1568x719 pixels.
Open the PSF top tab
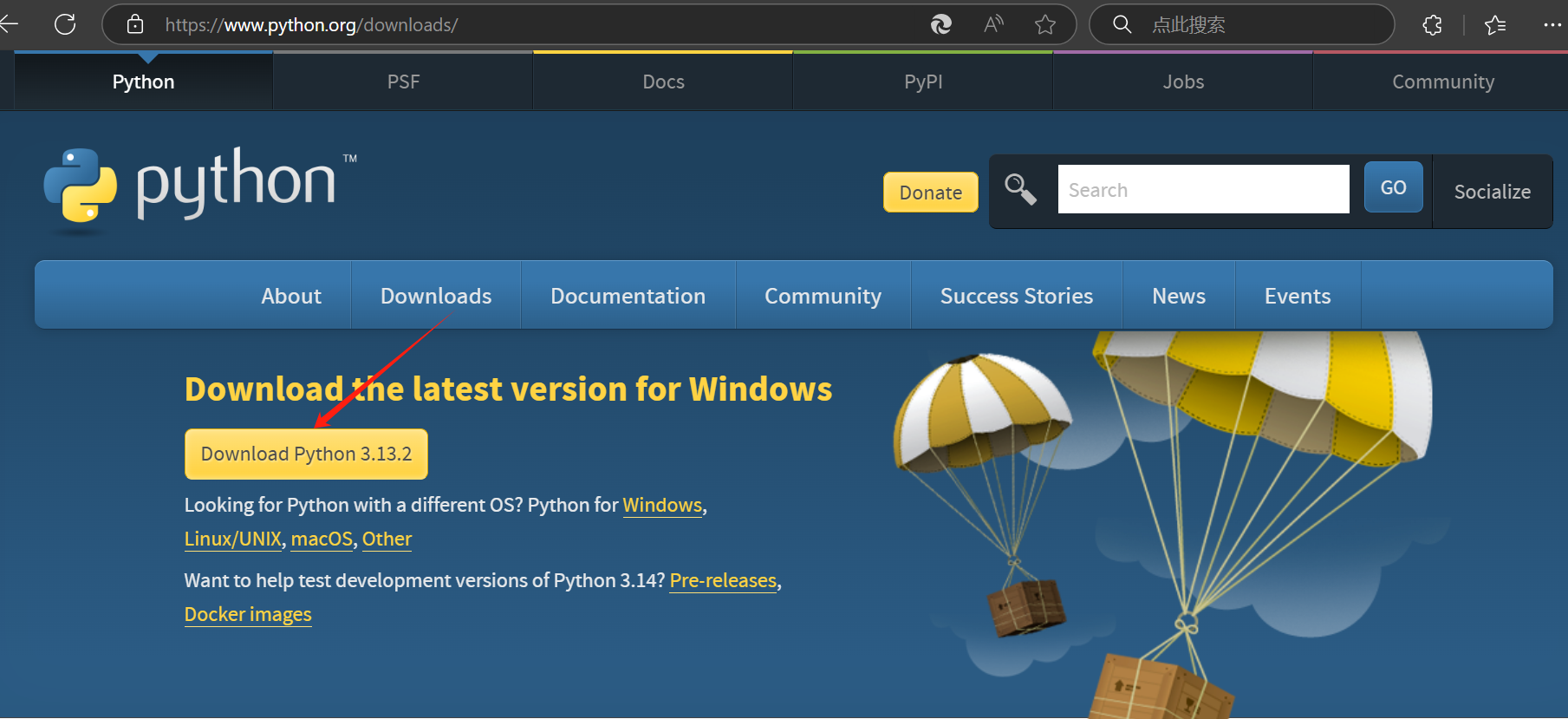pyautogui.click(x=403, y=82)
